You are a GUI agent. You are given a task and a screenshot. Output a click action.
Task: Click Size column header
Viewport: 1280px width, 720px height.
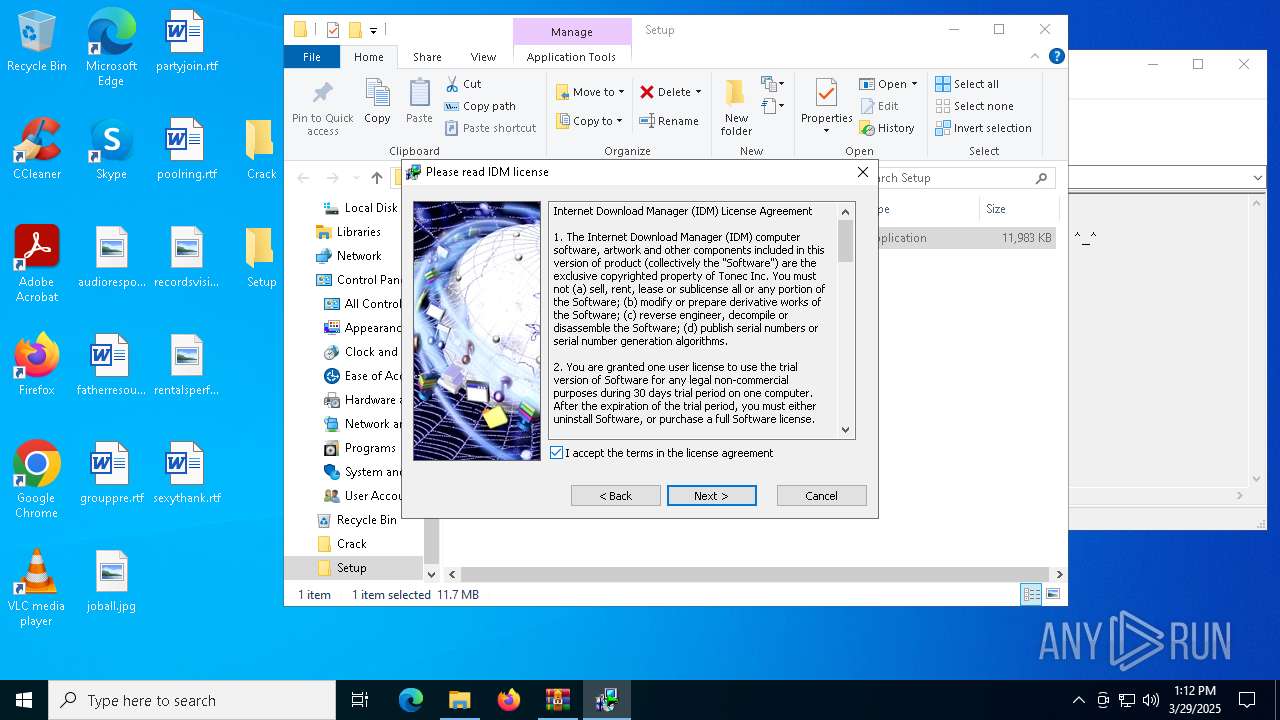(x=1018, y=209)
